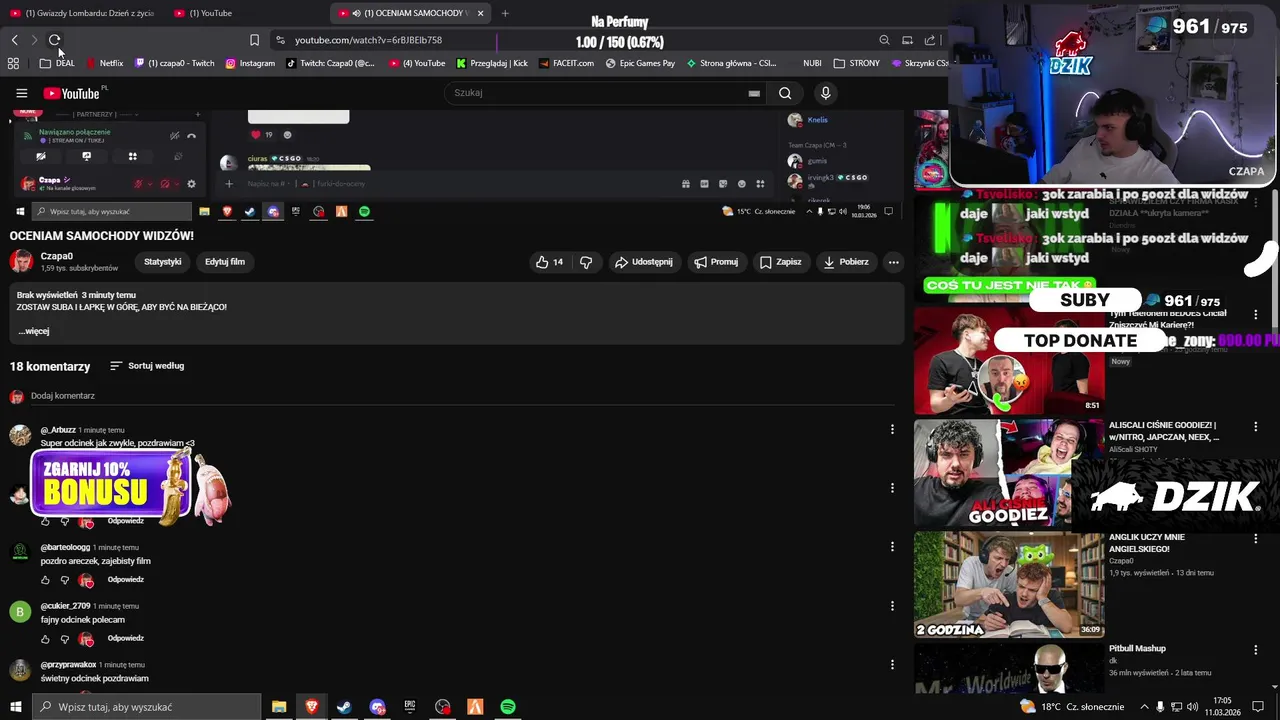Like the video with thumbs up (14)
This screenshot has height=720, width=1280.
click(x=549, y=262)
